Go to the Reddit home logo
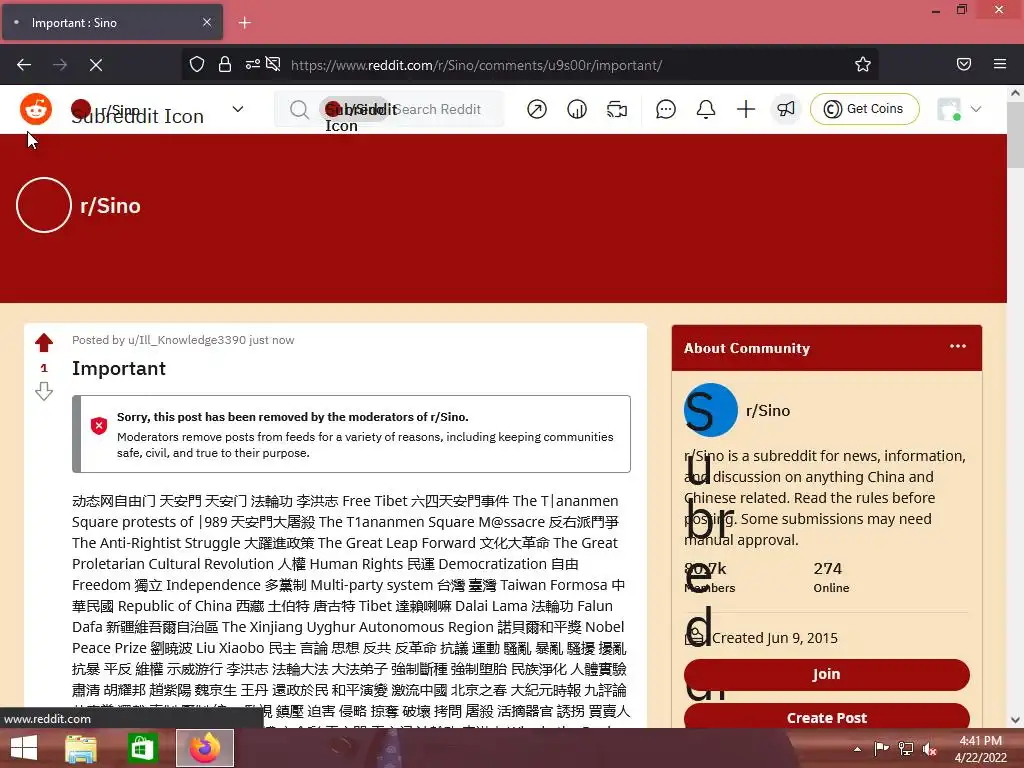The height and width of the screenshot is (768, 1024). pos(36,108)
